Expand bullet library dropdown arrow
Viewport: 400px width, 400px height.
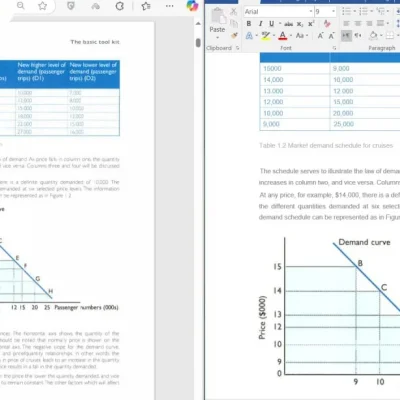point(354,12)
